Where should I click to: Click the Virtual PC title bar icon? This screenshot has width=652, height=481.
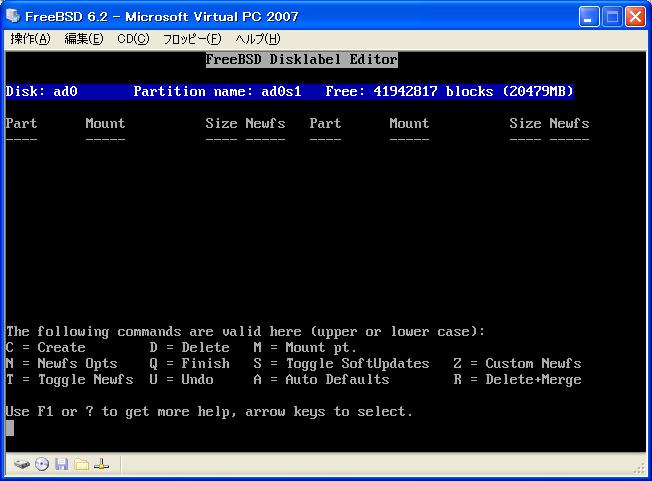tap(12, 16)
